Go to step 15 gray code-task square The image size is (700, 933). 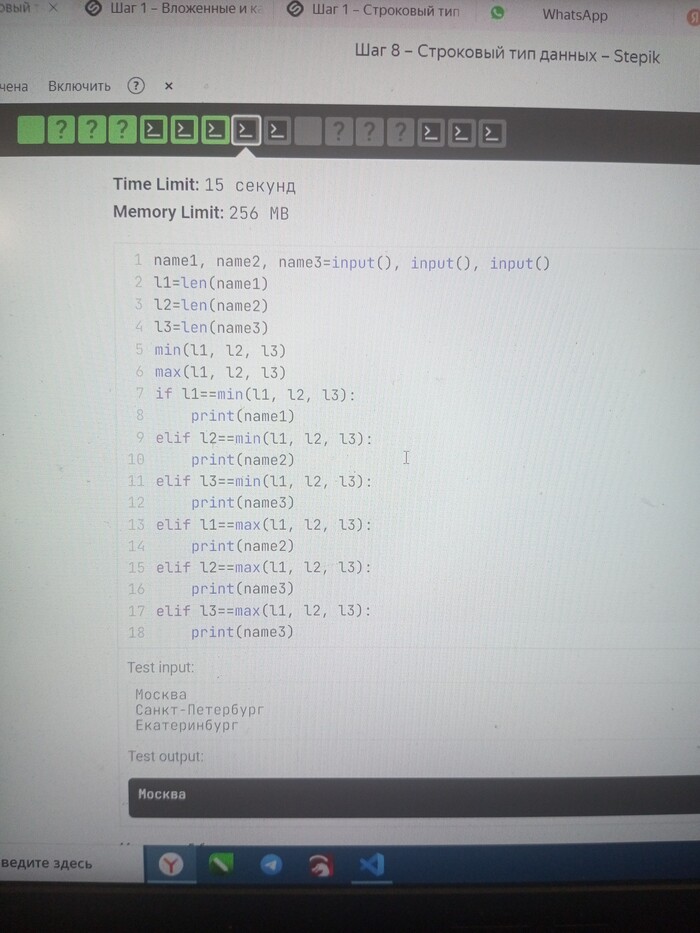461,133
